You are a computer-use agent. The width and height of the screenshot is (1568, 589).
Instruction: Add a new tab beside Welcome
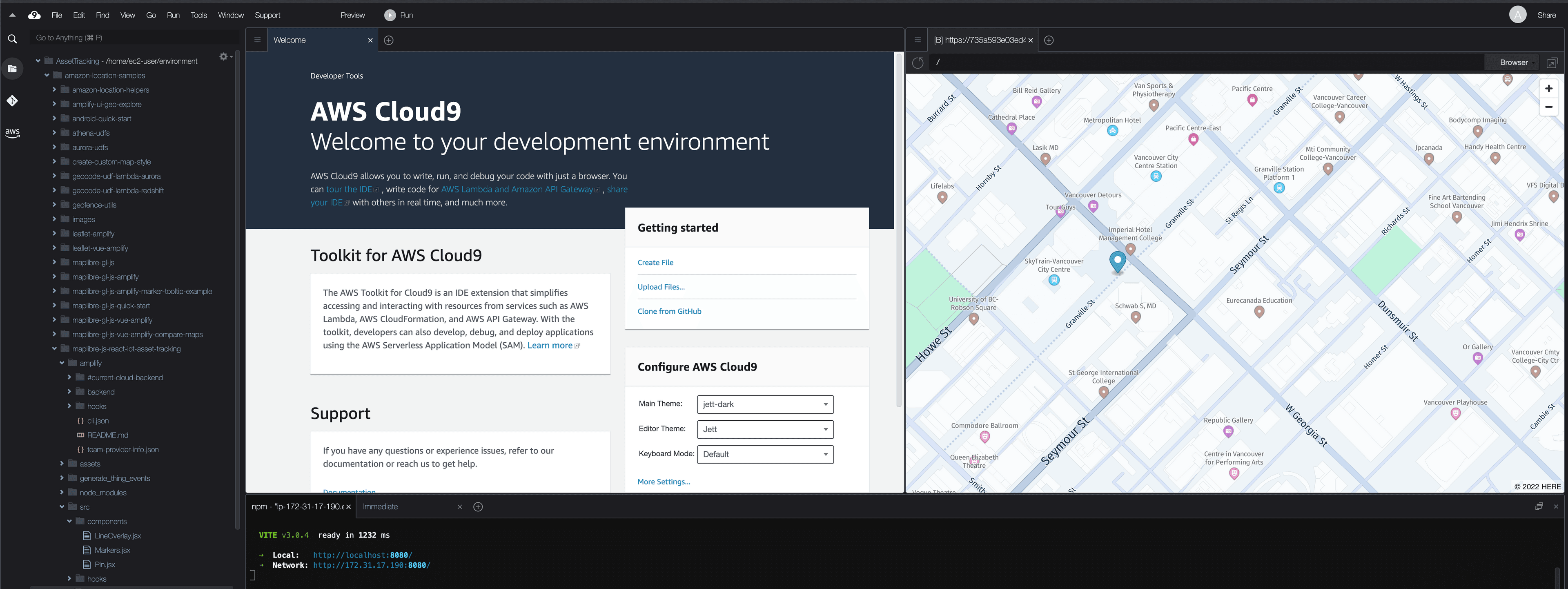pyautogui.click(x=389, y=40)
